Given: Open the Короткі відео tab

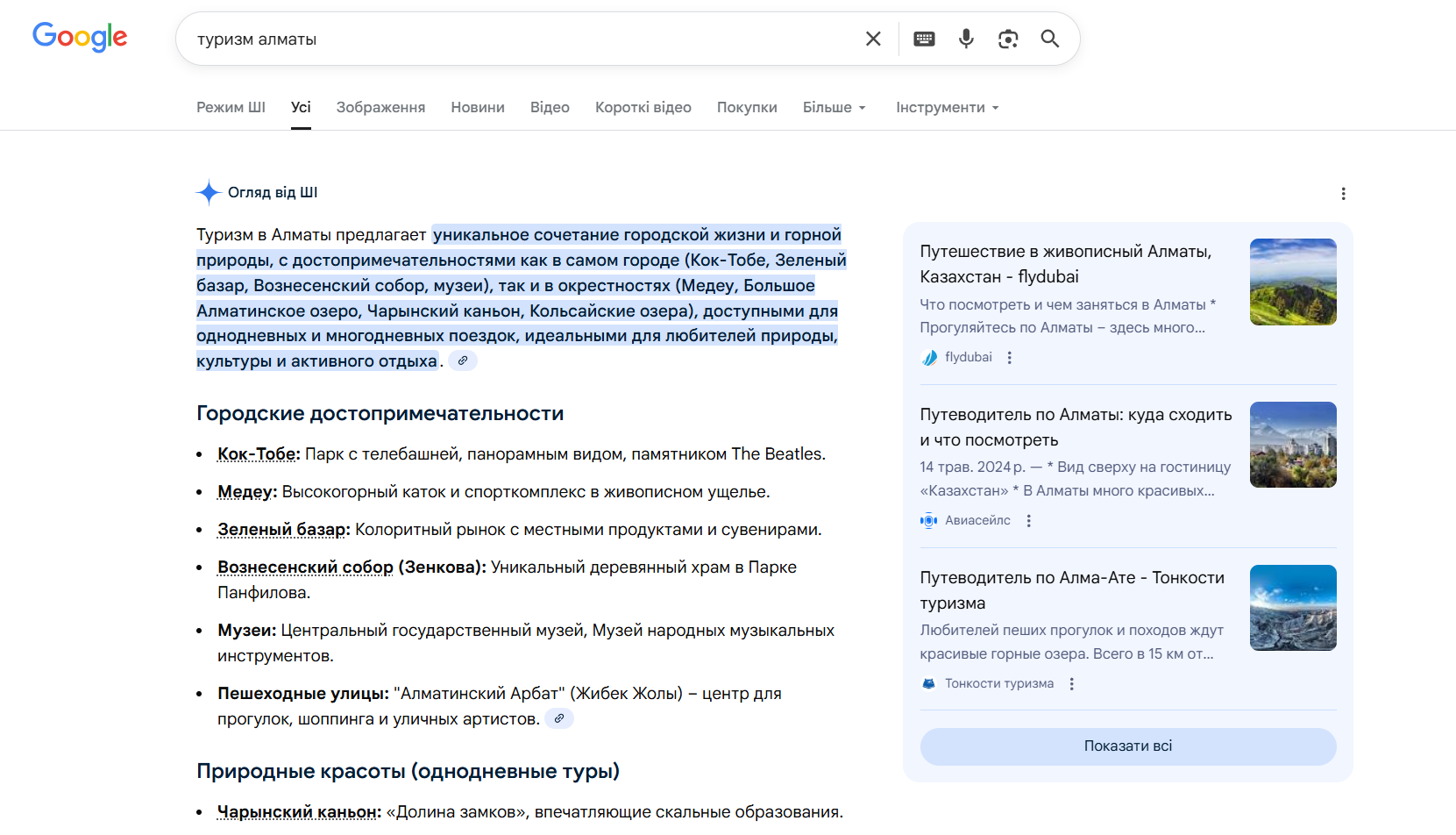Looking at the screenshot, I should coord(643,107).
